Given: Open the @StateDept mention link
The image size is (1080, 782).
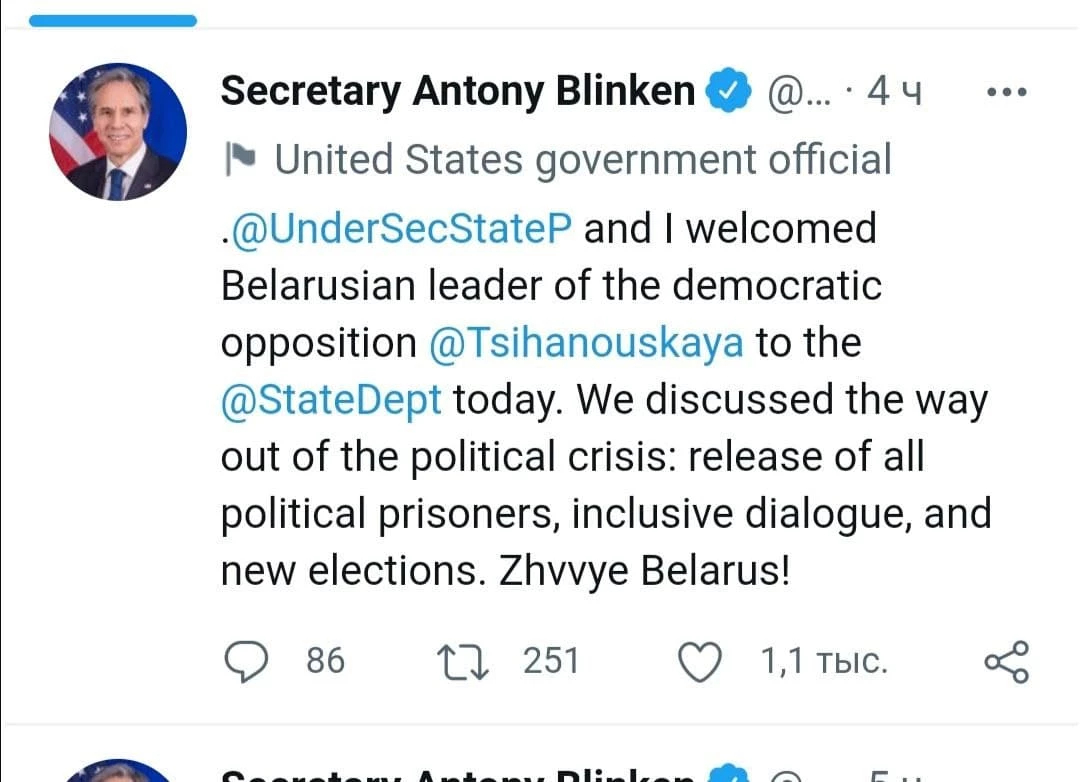Looking at the screenshot, I should 331,400.
